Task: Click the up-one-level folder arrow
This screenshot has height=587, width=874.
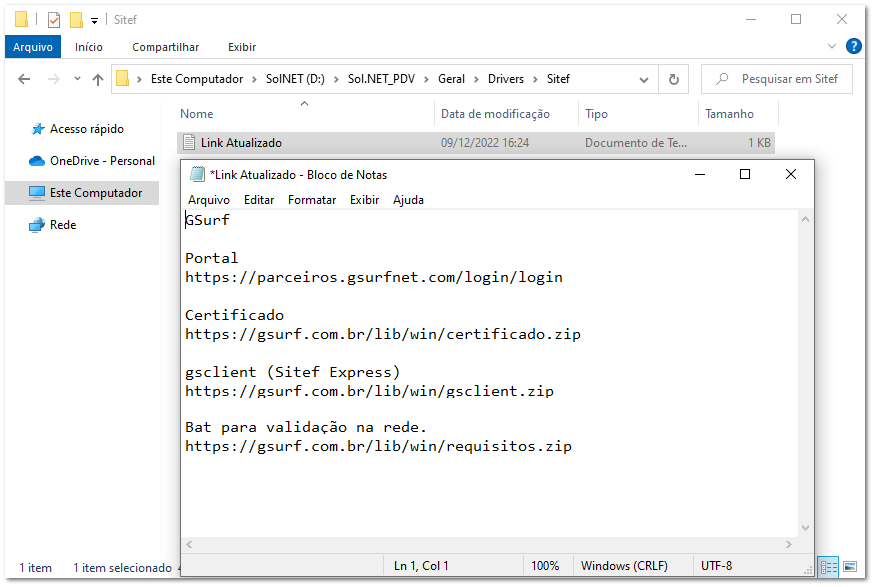Action: click(96, 79)
